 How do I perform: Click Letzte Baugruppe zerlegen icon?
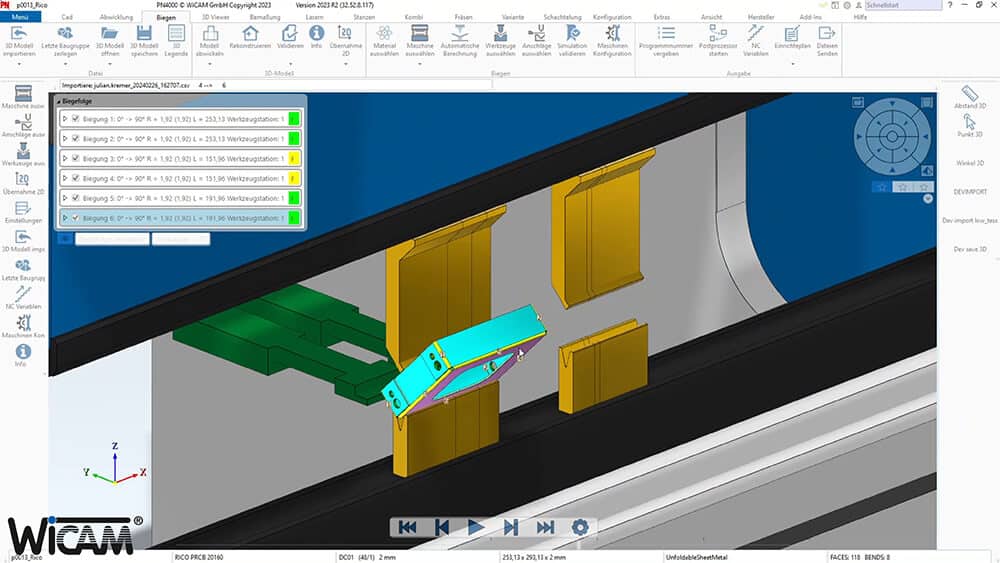click(65, 33)
